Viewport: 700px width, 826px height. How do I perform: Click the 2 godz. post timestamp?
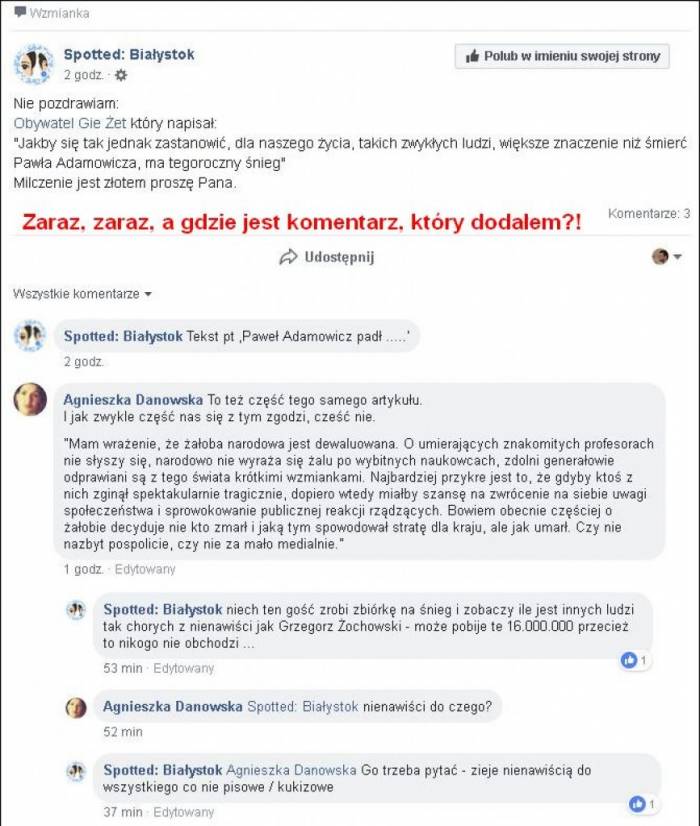coord(83,75)
